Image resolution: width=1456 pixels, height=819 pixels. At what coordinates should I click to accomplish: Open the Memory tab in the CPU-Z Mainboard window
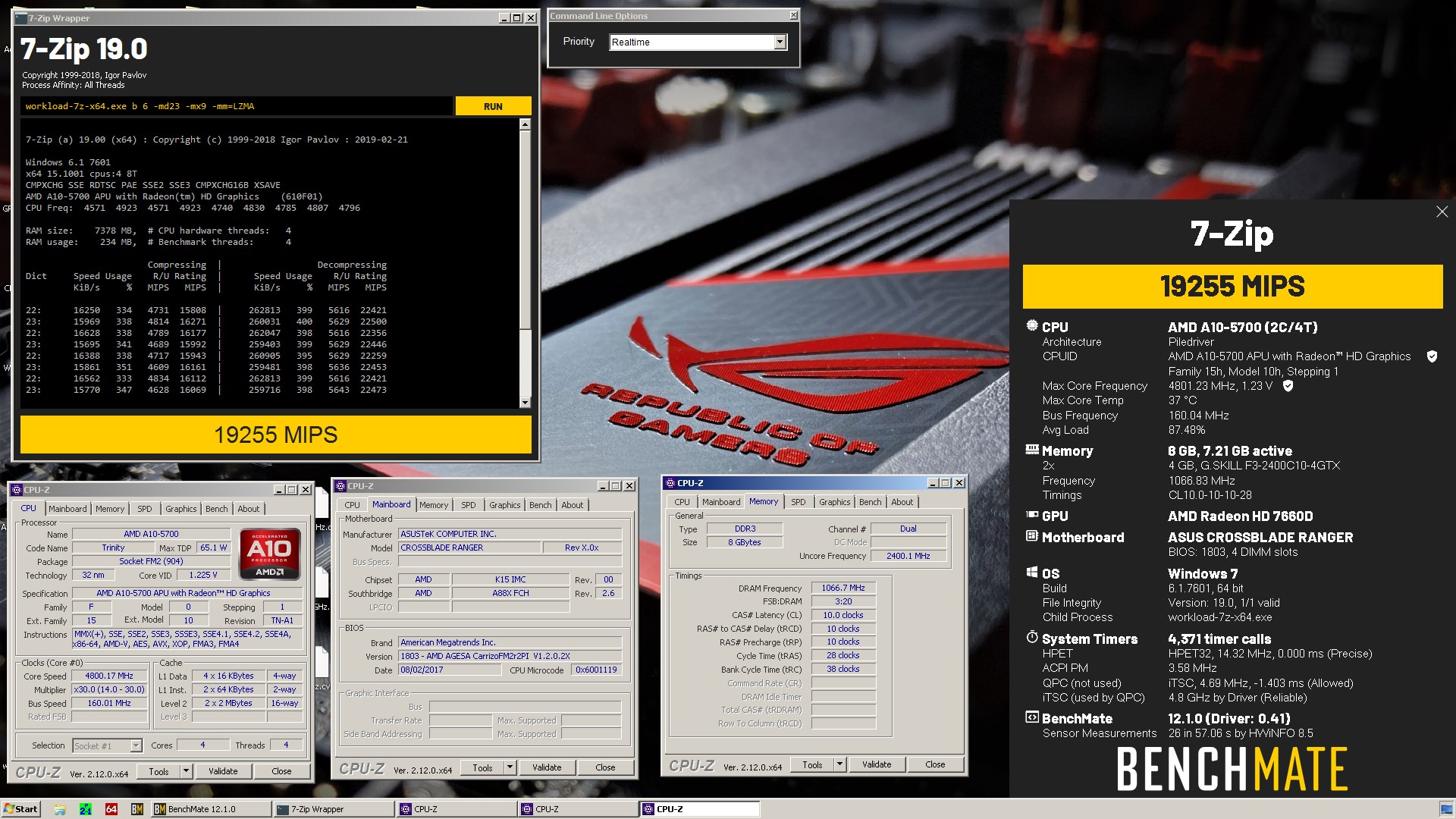(x=434, y=505)
